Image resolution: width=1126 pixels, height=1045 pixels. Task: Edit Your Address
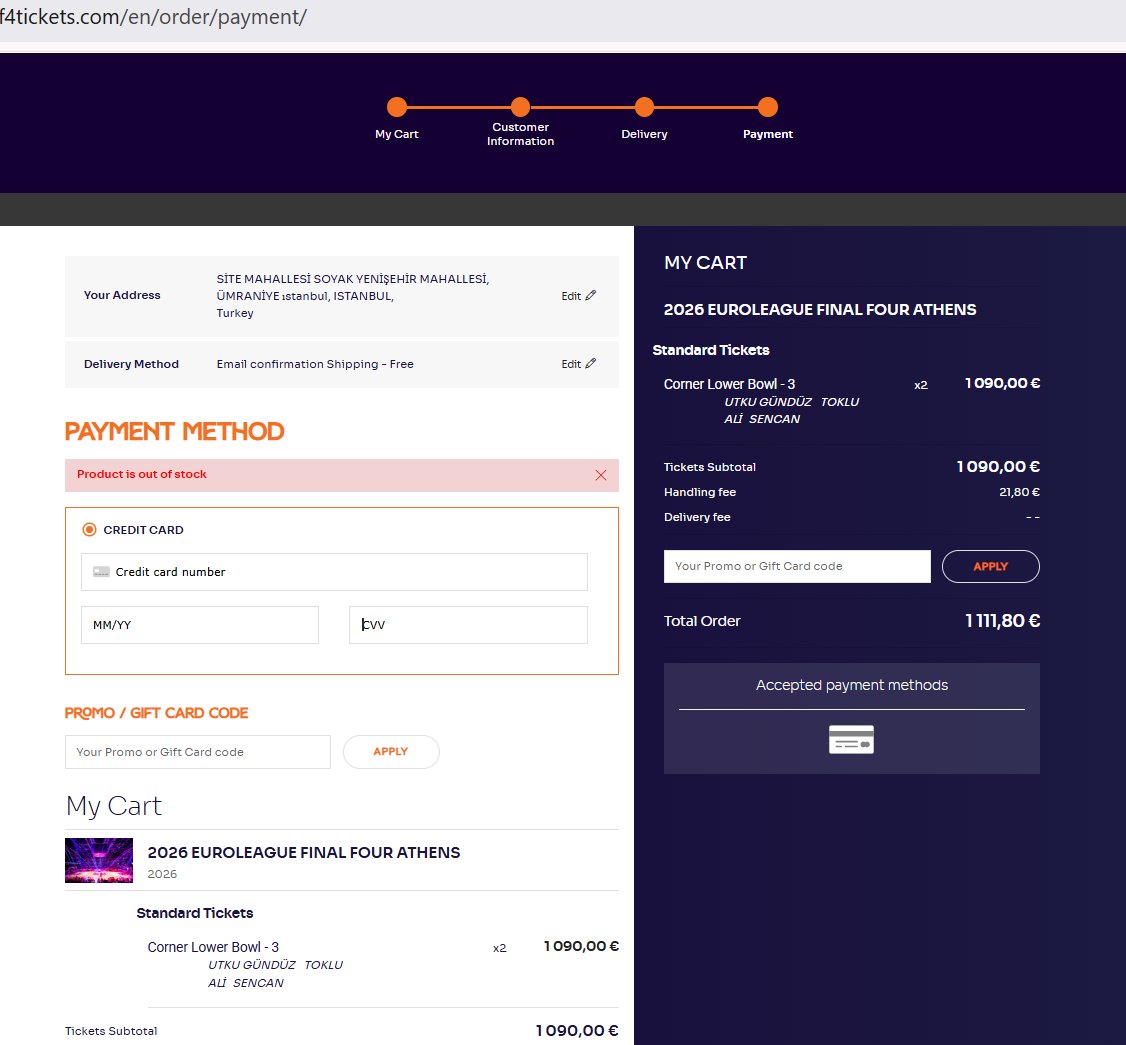(x=579, y=296)
